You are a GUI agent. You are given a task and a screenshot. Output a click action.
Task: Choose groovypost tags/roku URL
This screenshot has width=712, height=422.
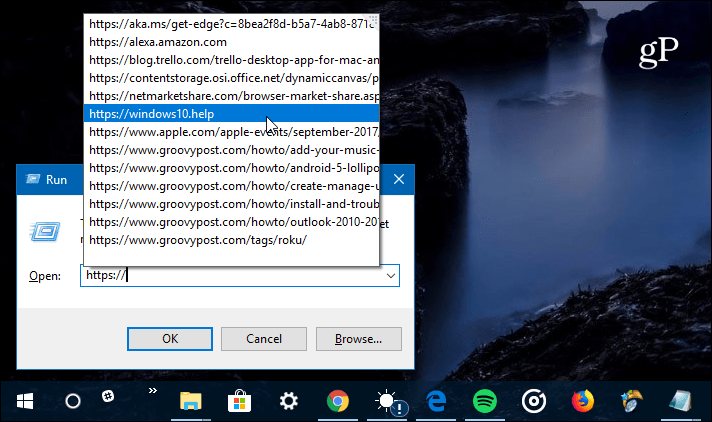[x=231, y=240]
